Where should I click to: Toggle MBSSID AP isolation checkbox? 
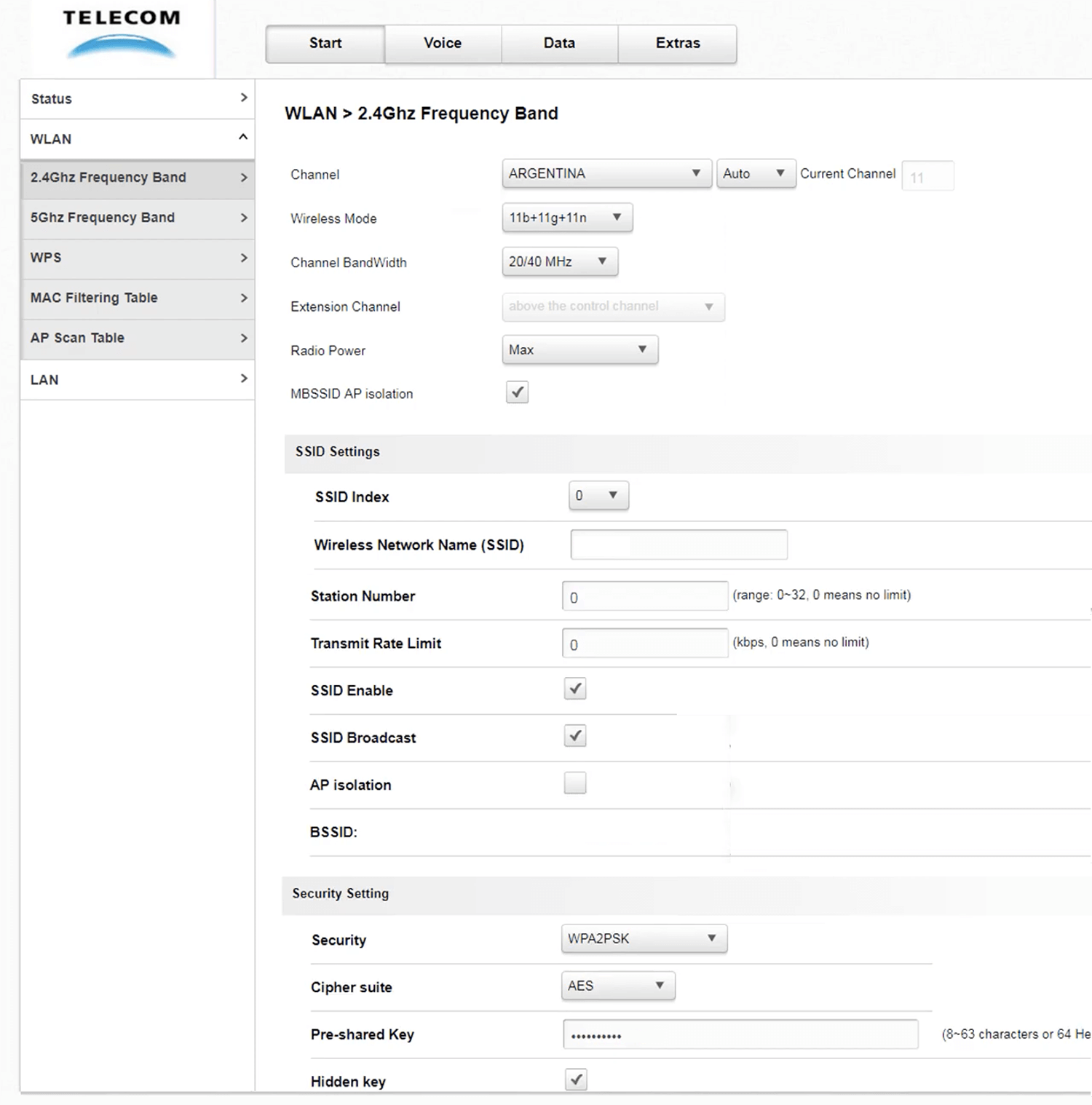517,392
